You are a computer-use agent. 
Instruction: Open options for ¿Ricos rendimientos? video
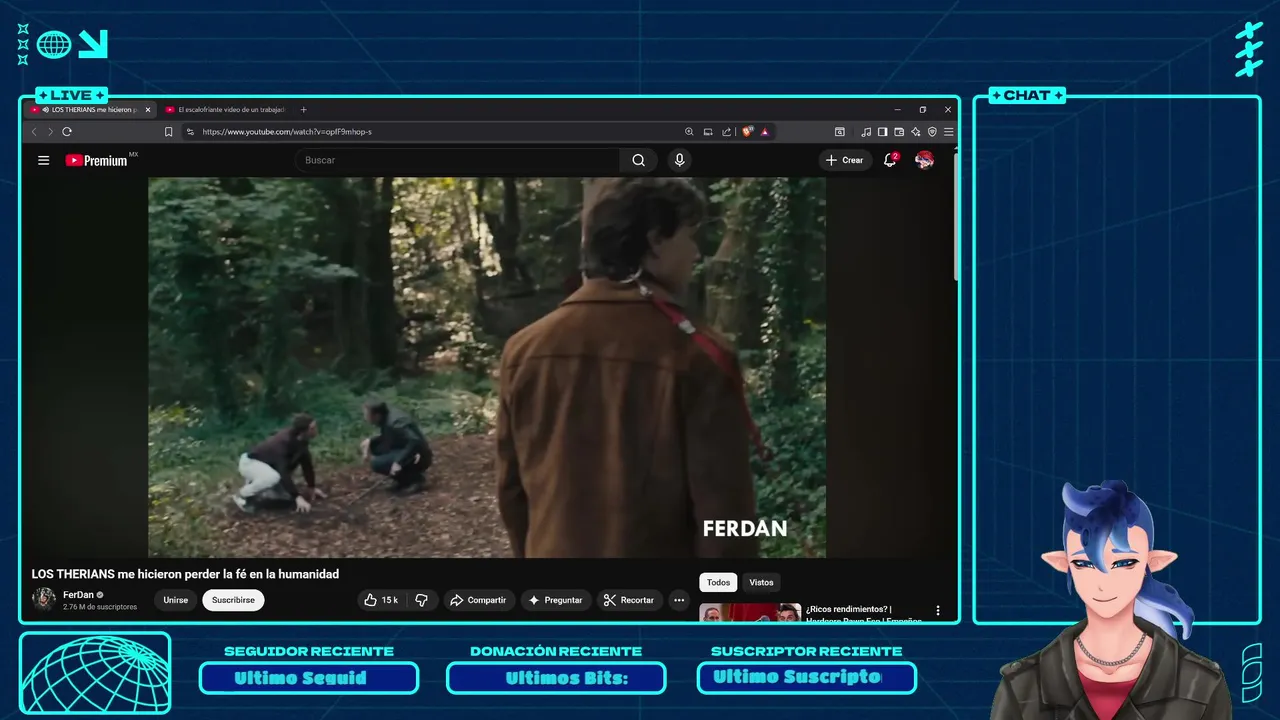[x=938, y=610]
